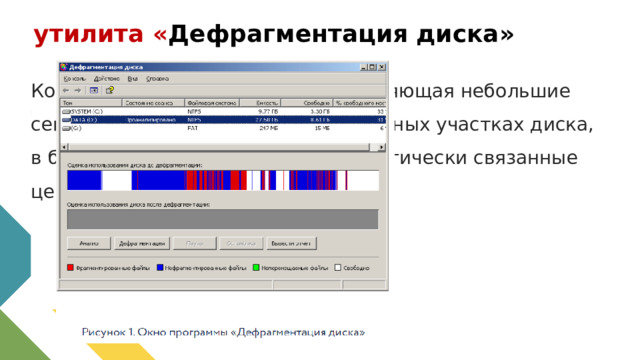Viewport: 640px width, 360px height.
Task: Click the forward arrow in the toolbar
Action: point(78,90)
